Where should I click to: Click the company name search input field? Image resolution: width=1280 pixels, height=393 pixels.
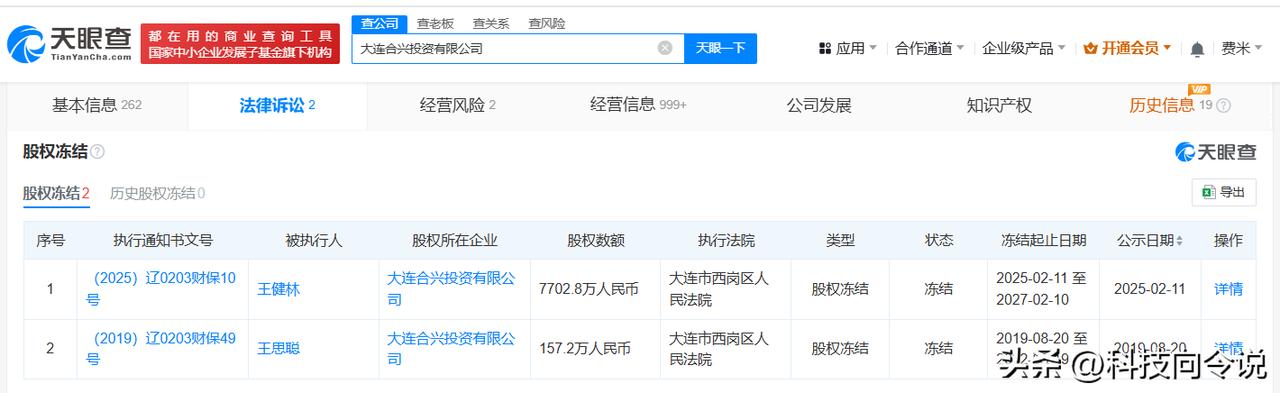point(505,48)
